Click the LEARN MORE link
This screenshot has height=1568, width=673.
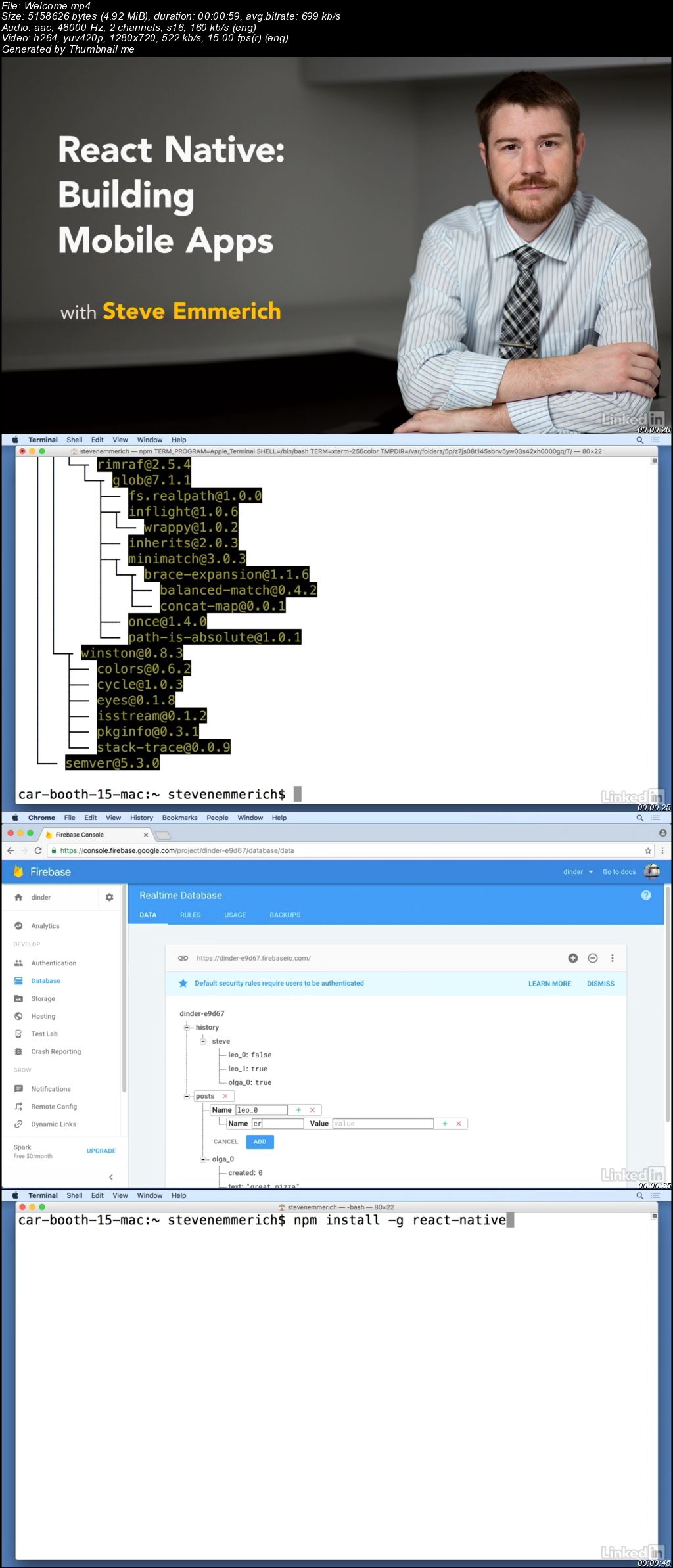tap(549, 984)
